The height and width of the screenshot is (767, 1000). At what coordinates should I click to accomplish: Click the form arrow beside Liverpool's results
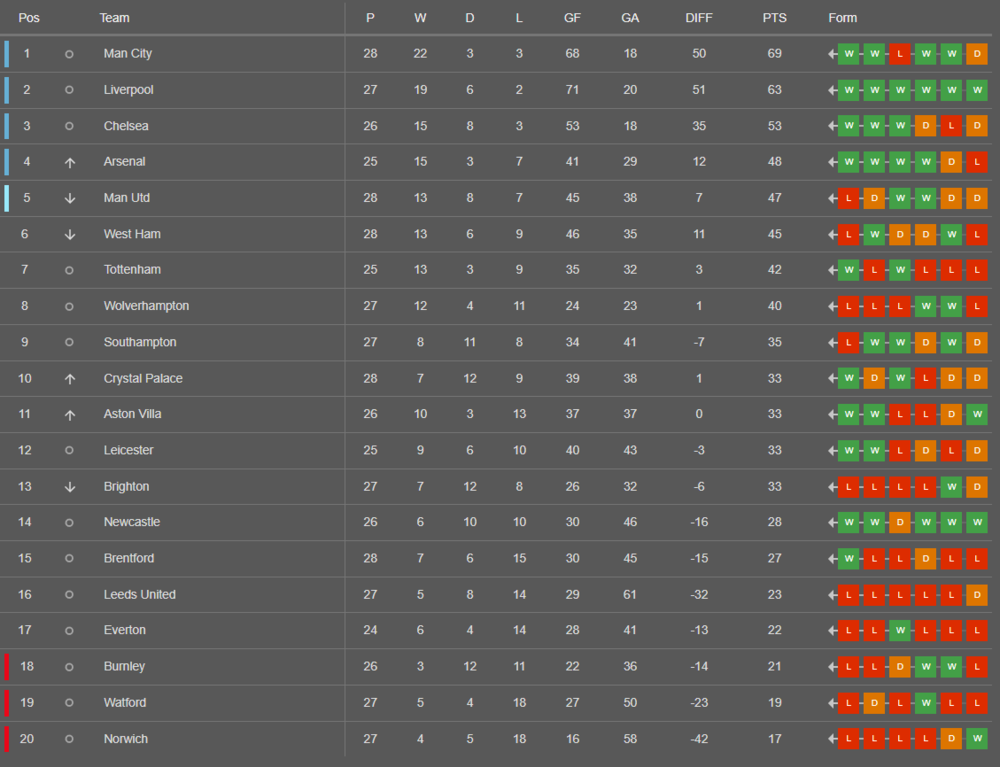pyautogui.click(x=832, y=91)
